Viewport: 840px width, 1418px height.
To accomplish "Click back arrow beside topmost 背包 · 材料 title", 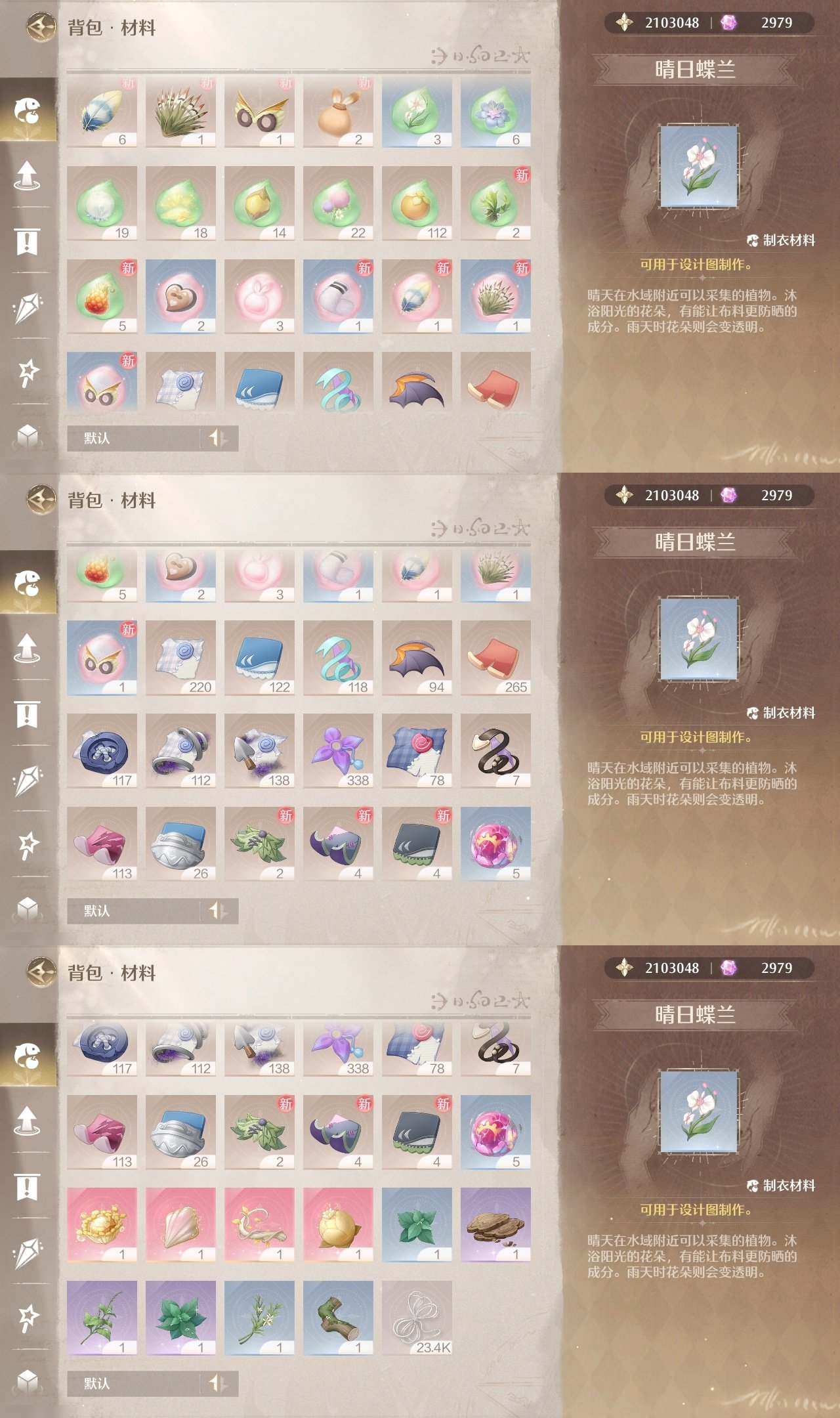I will coord(41,27).
